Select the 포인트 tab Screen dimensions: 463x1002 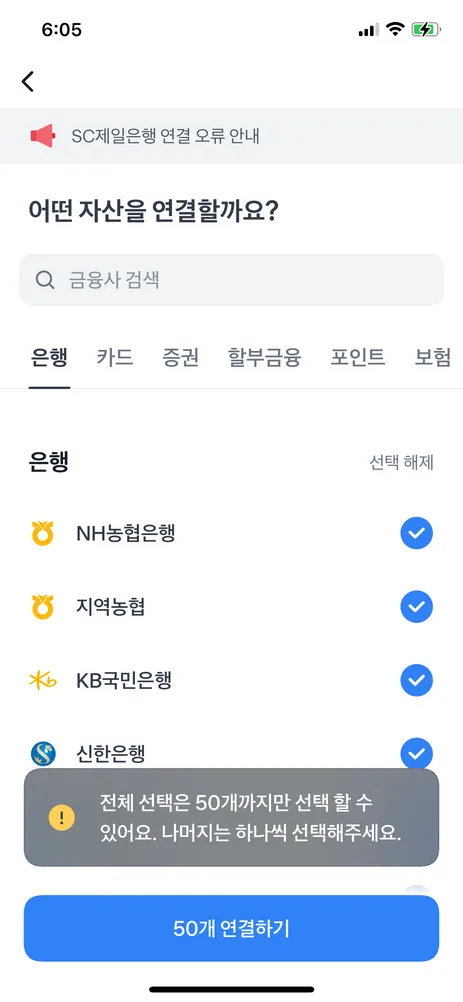358,357
